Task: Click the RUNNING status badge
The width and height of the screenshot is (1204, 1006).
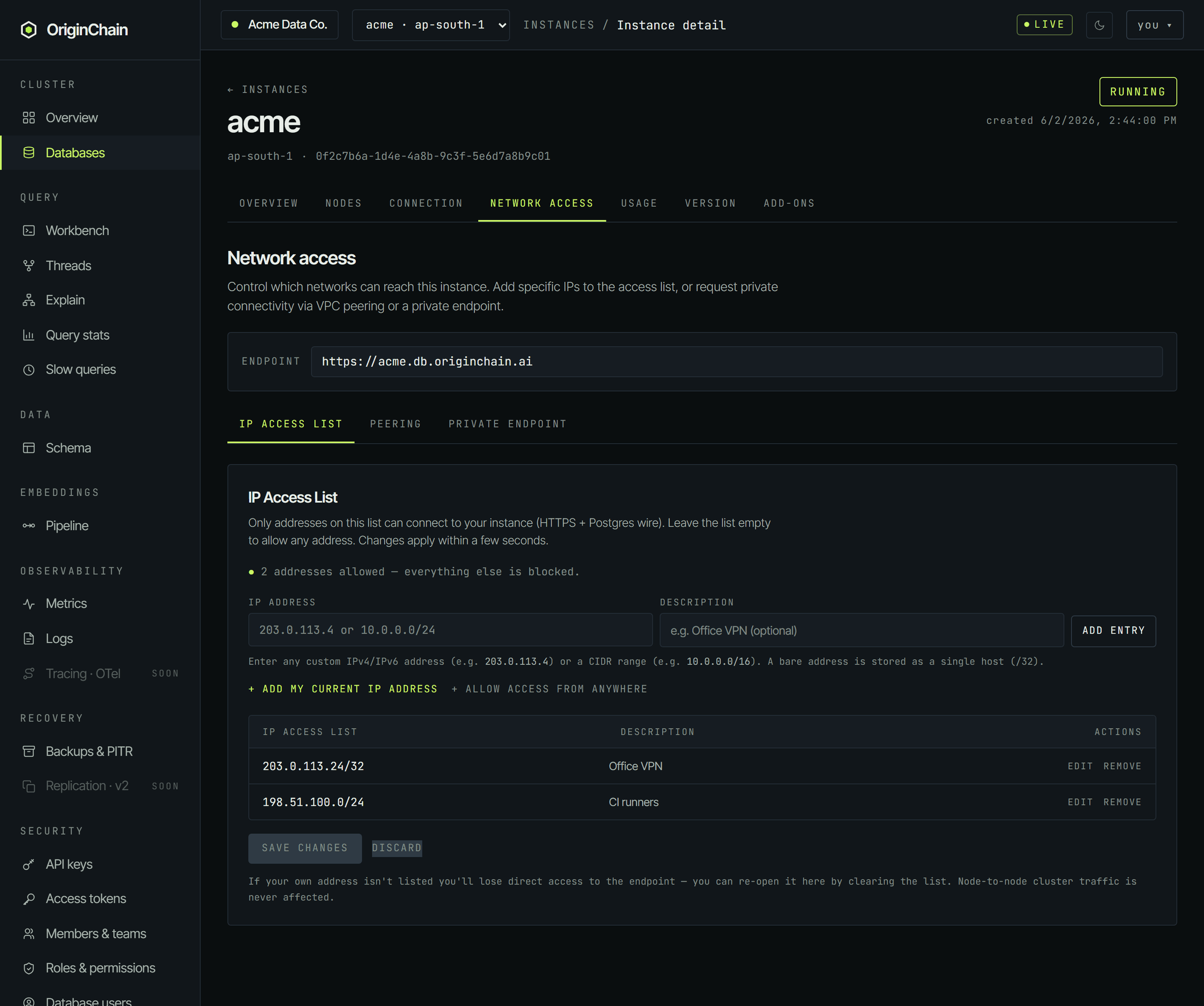Action: tap(1138, 92)
